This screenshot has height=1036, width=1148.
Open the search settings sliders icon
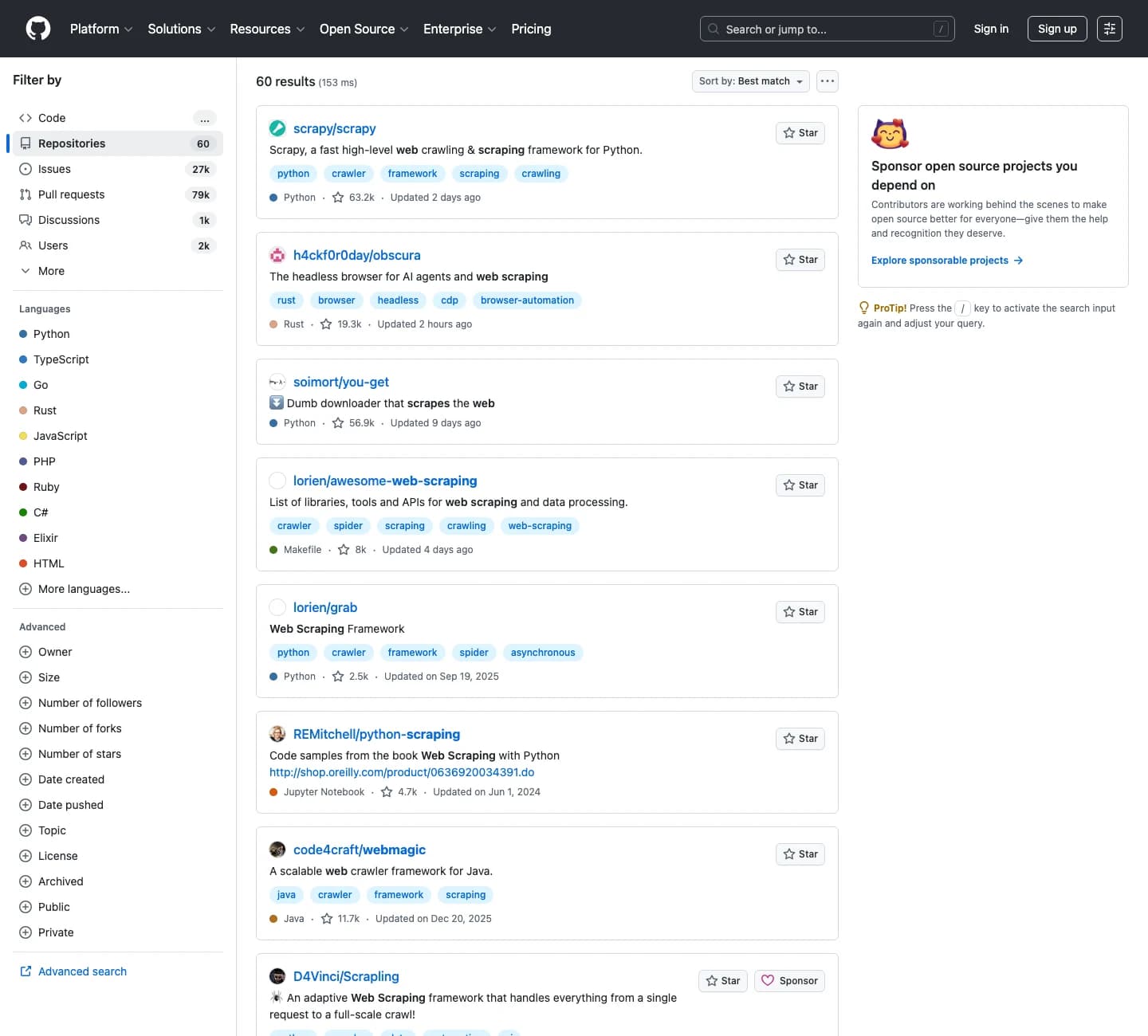click(1110, 29)
